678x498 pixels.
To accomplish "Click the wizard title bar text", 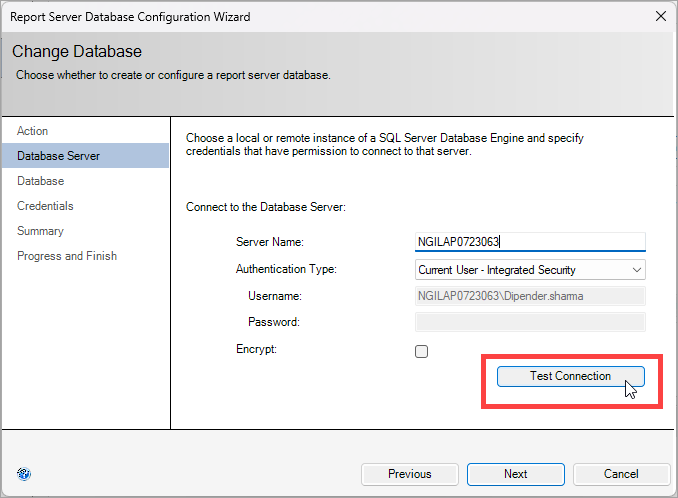I will tap(130, 17).
